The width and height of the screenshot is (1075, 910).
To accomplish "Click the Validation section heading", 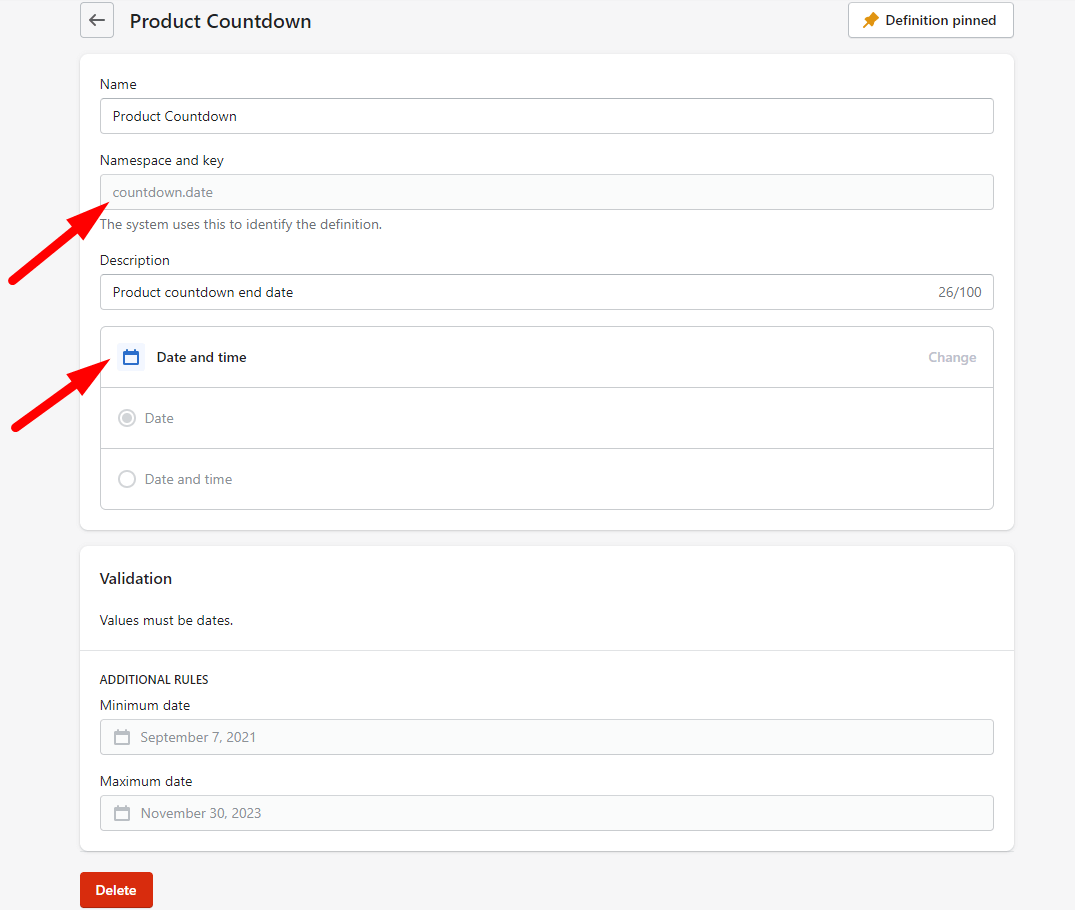I will click(x=136, y=579).
